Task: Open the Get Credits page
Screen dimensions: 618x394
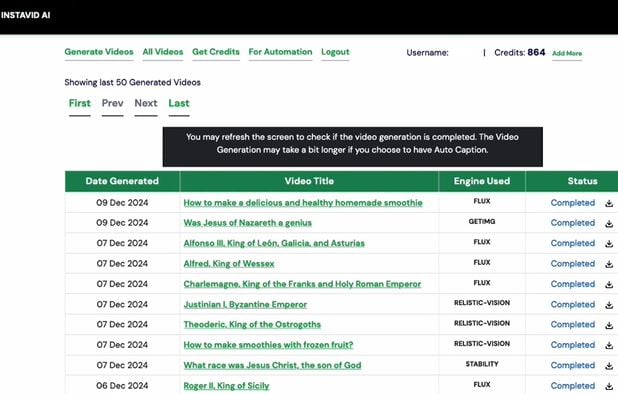Action: 216,52
